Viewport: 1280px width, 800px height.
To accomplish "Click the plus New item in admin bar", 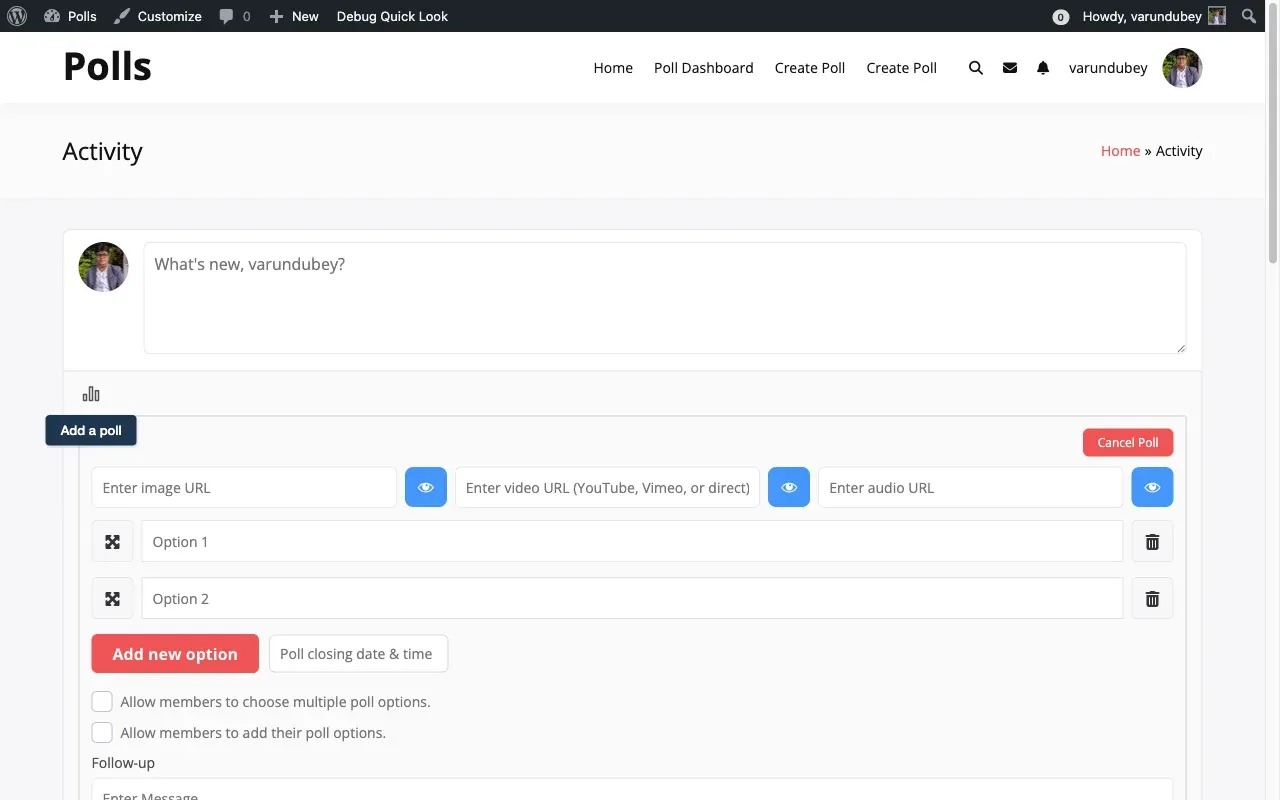I will click(x=294, y=16).
